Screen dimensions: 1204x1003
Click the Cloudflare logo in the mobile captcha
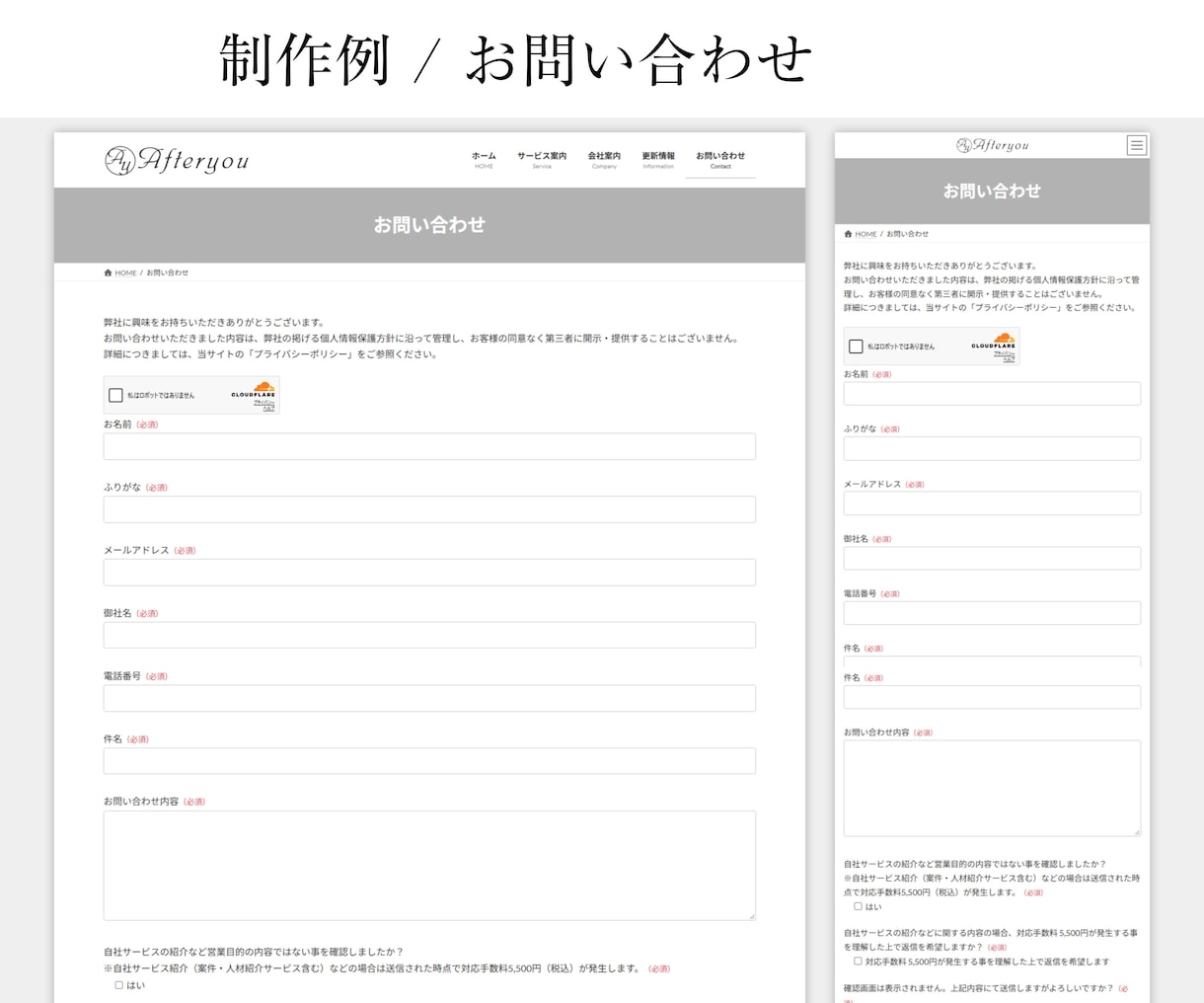(x=993, y=341)
